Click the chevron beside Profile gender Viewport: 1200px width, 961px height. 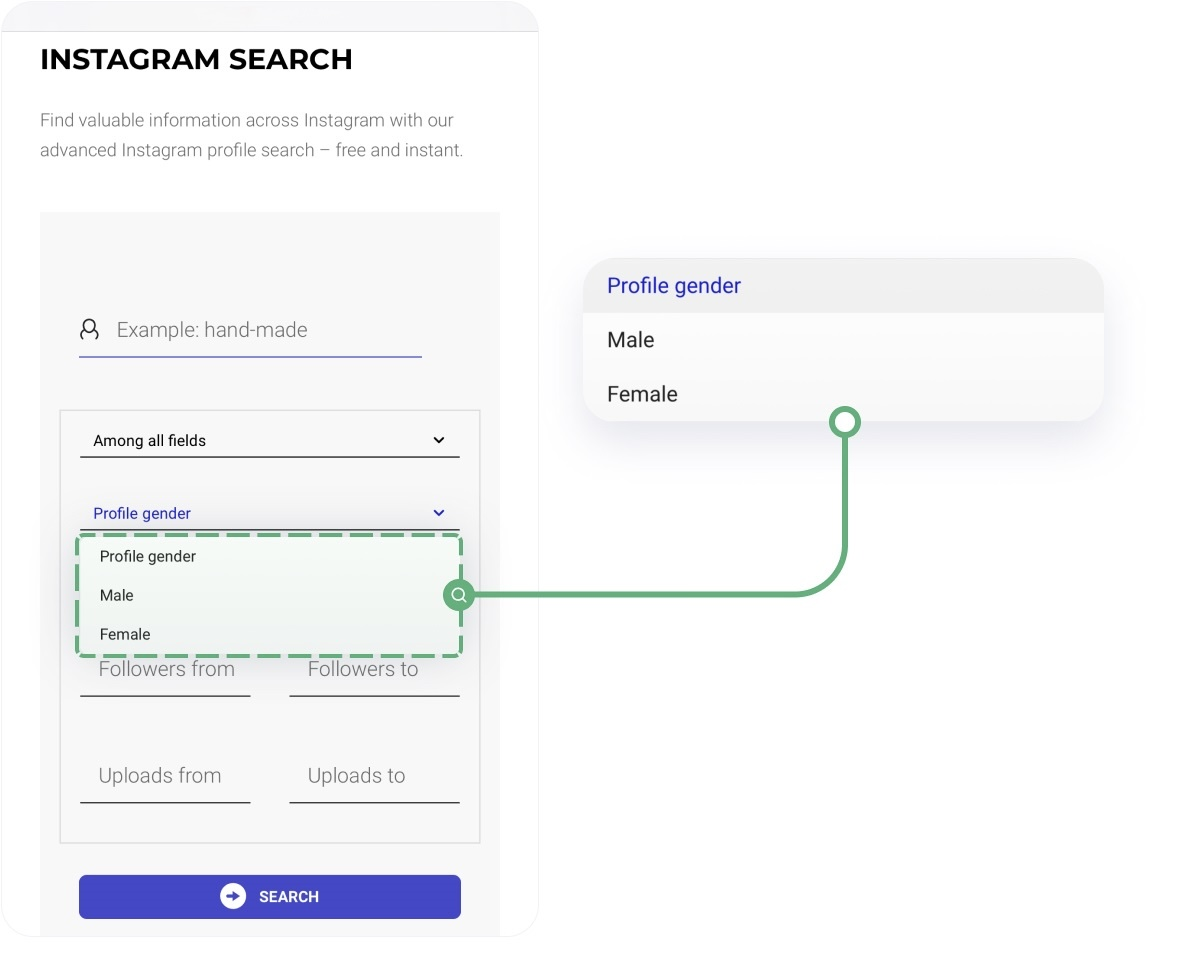(438, 512)
